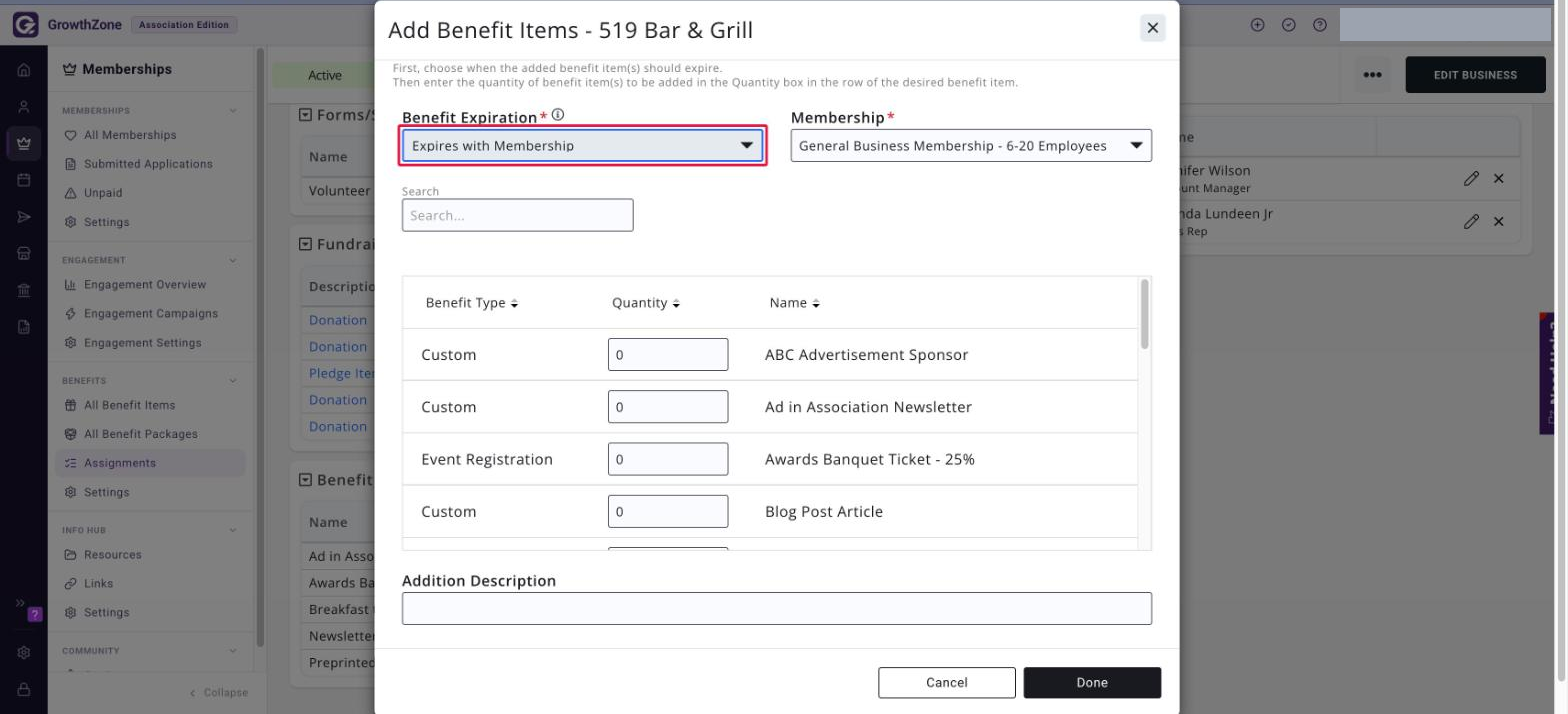Open the Communications paper-plane icon
The width and height of the screenshot is (1568, 714).
coord(24,217)
